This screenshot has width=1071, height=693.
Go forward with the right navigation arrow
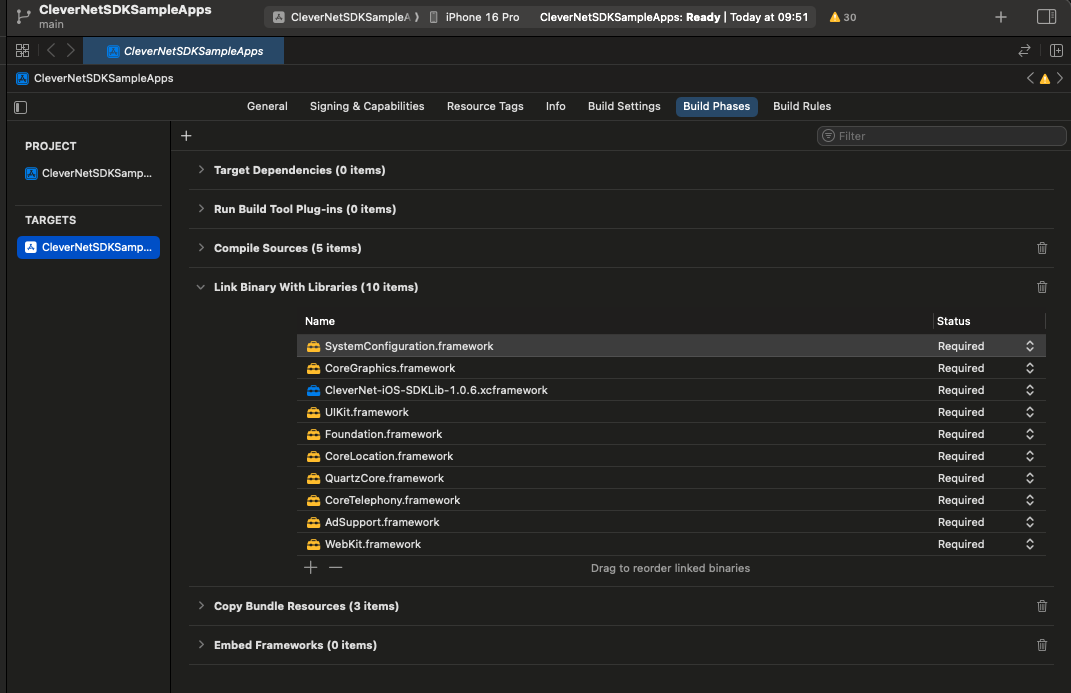click(x=70, y=51)
